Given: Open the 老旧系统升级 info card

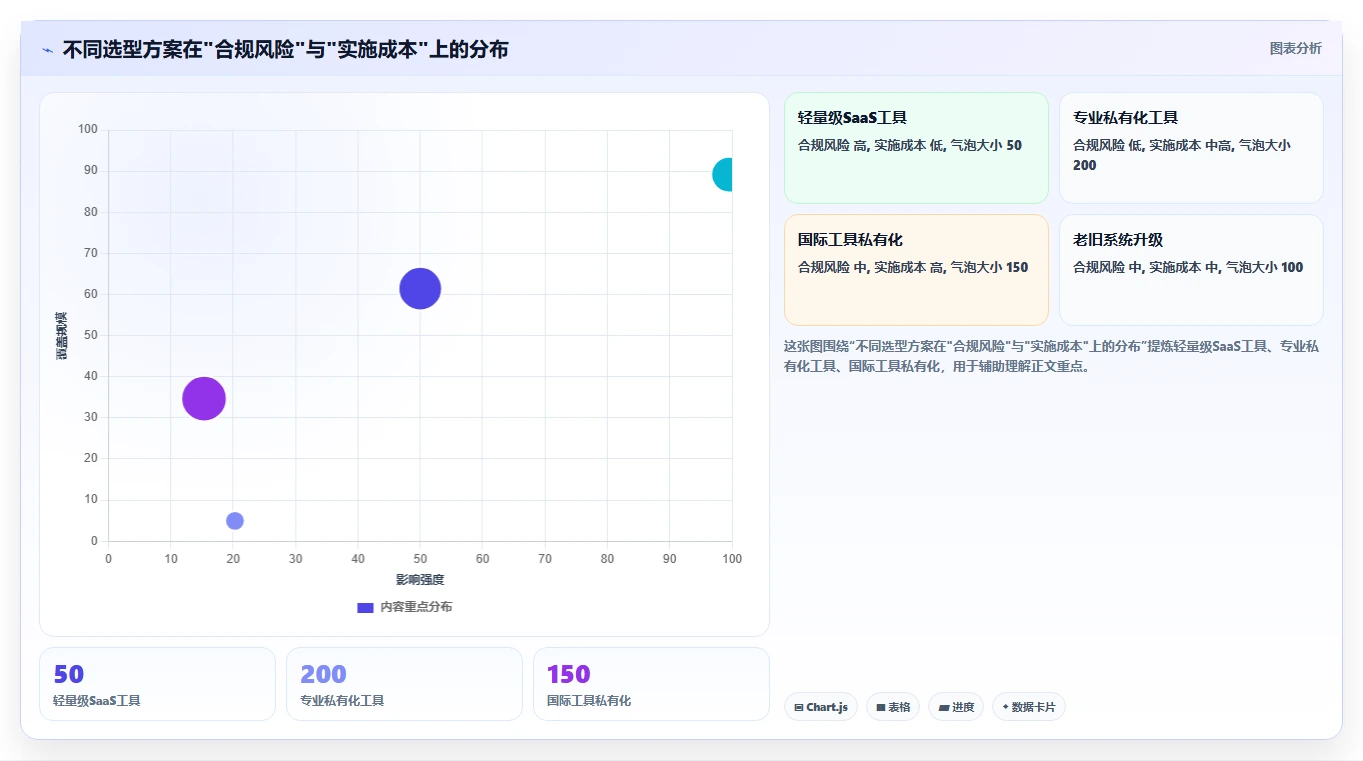Looking at the screenshot, I should tap(1191, 270).
